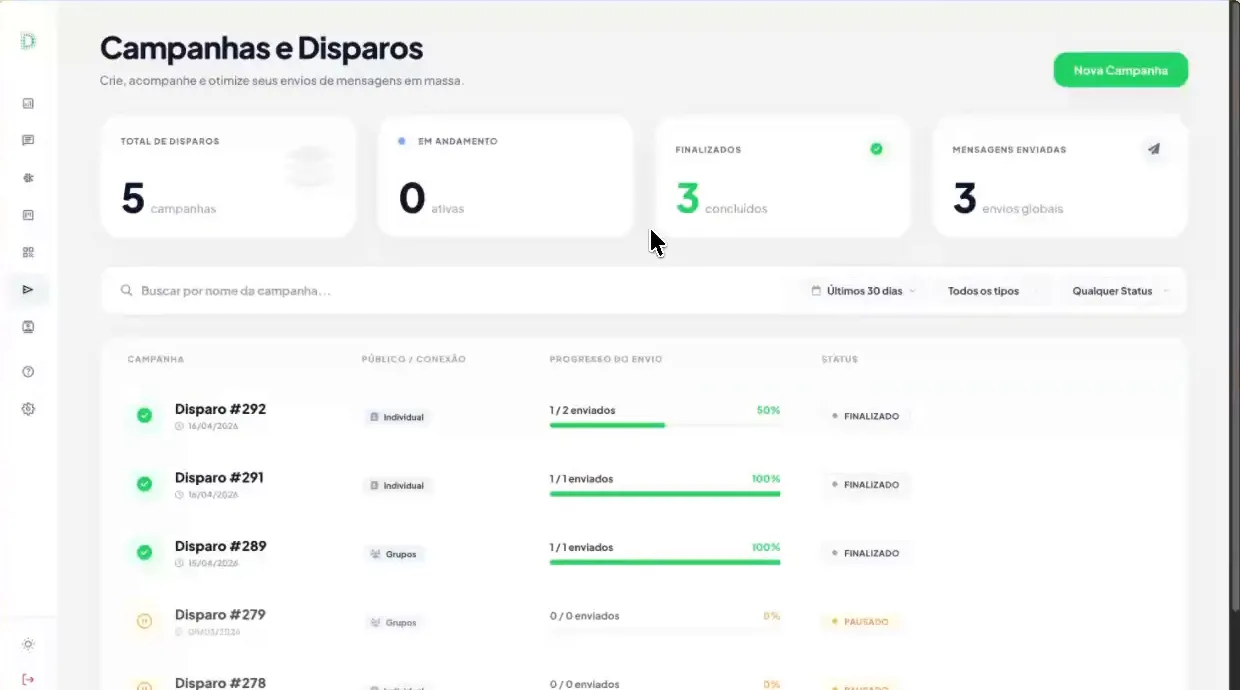Open the Disparo #278 campaign
The width and height of the screenshot is (1240, 690).
[x=220, y=683]
